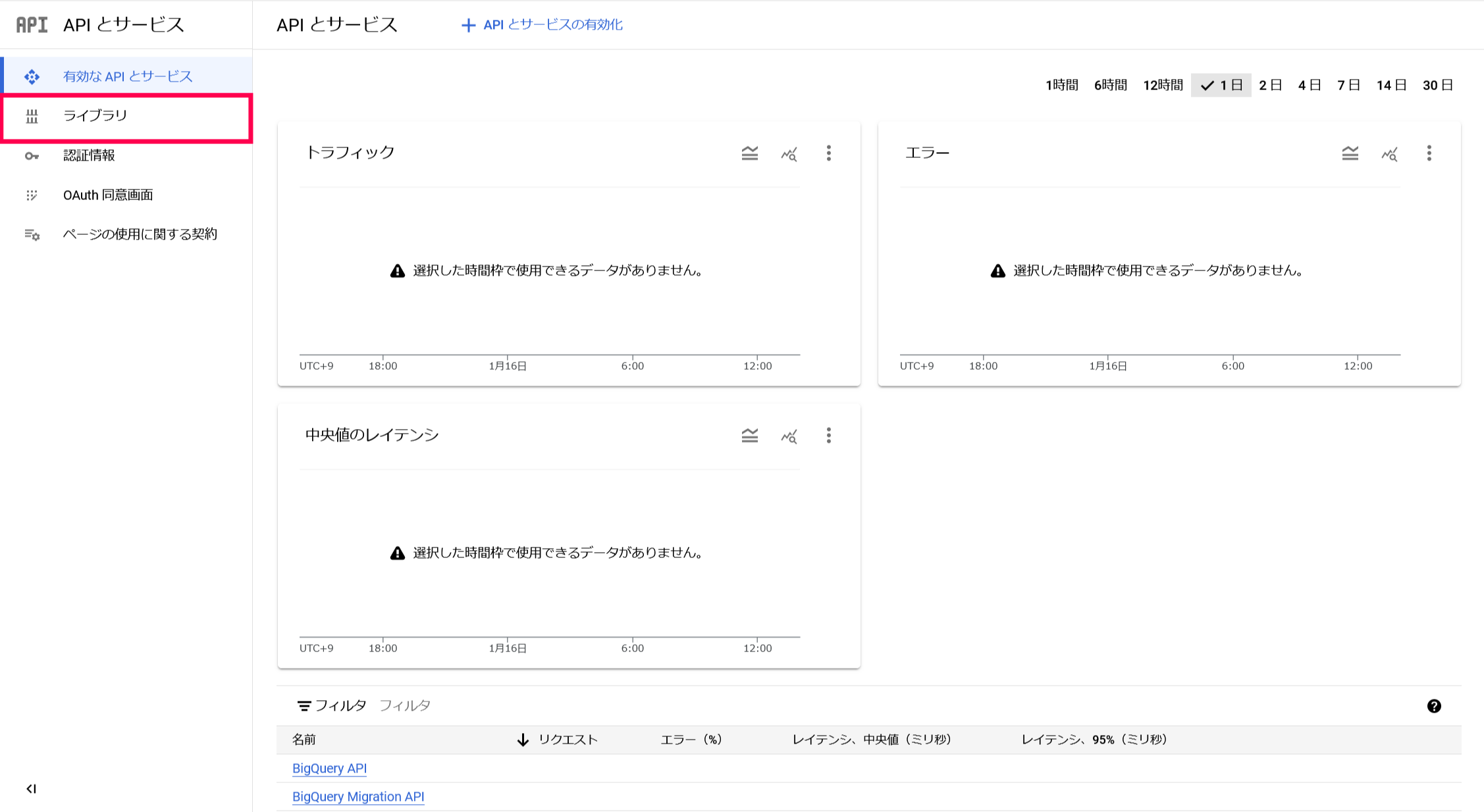
Task: Click the chart explorer icon on 中央値のレイテンシ card
Action: pyautogui.click(x=789, y=436)
